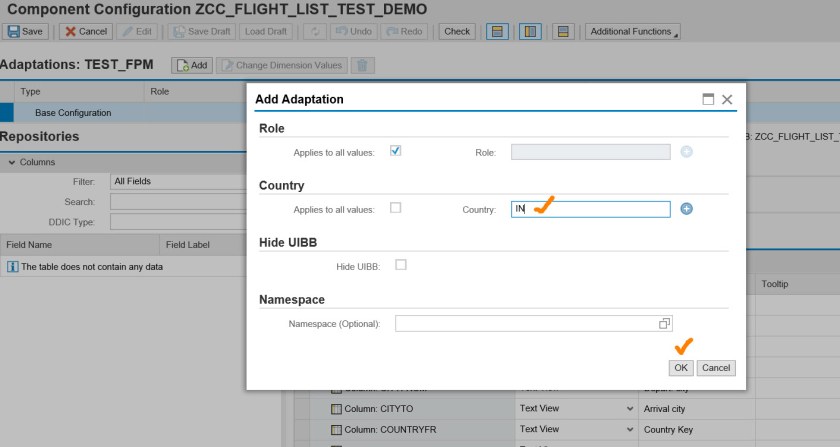Screen dimensions: 840x447
Task: Collapse the Columns section
Action: coord(11,162)
